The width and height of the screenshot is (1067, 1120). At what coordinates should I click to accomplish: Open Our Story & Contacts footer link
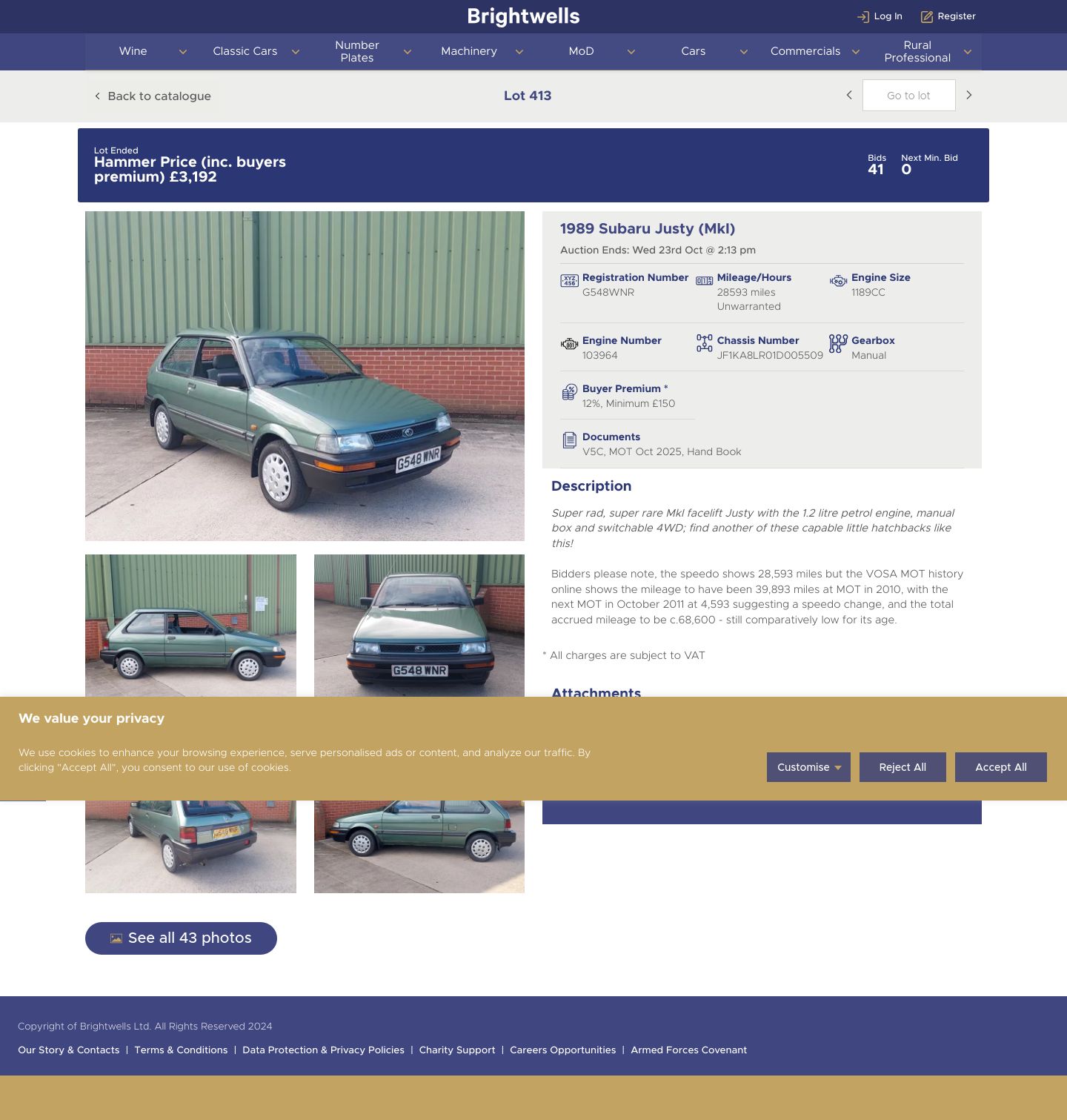69,1050
